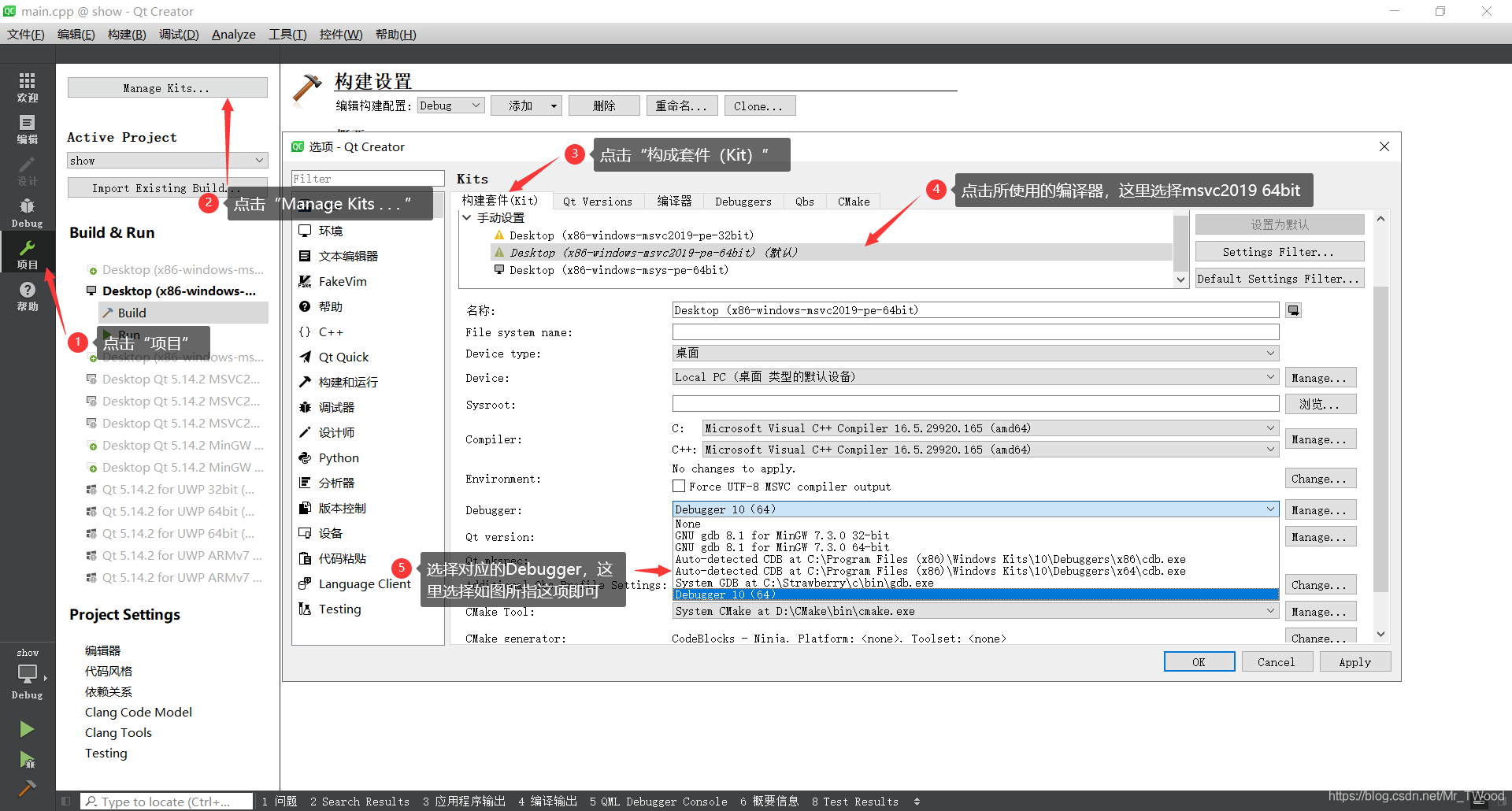The width and height of the screenshot is (1512, 811).
Task: Open the show Debug kit selector icon
Action: point(28,674)
